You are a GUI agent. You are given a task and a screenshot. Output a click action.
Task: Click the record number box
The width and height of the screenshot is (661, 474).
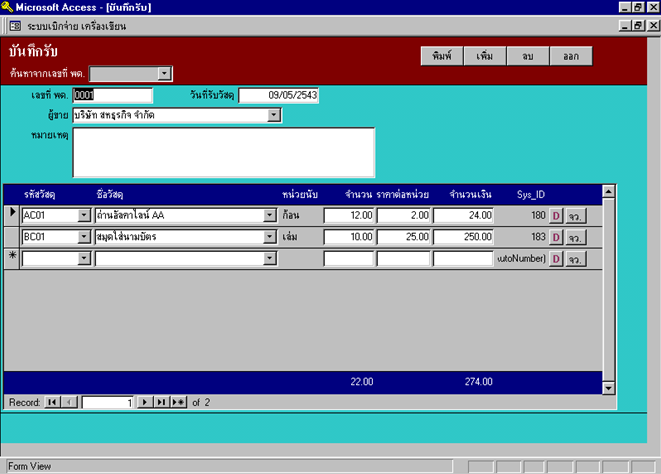click(108, 402)
